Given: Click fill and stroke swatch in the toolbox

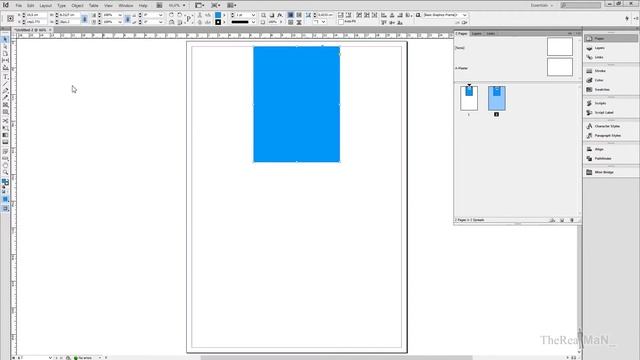Looking at the screenshot, I should [5, 182].
